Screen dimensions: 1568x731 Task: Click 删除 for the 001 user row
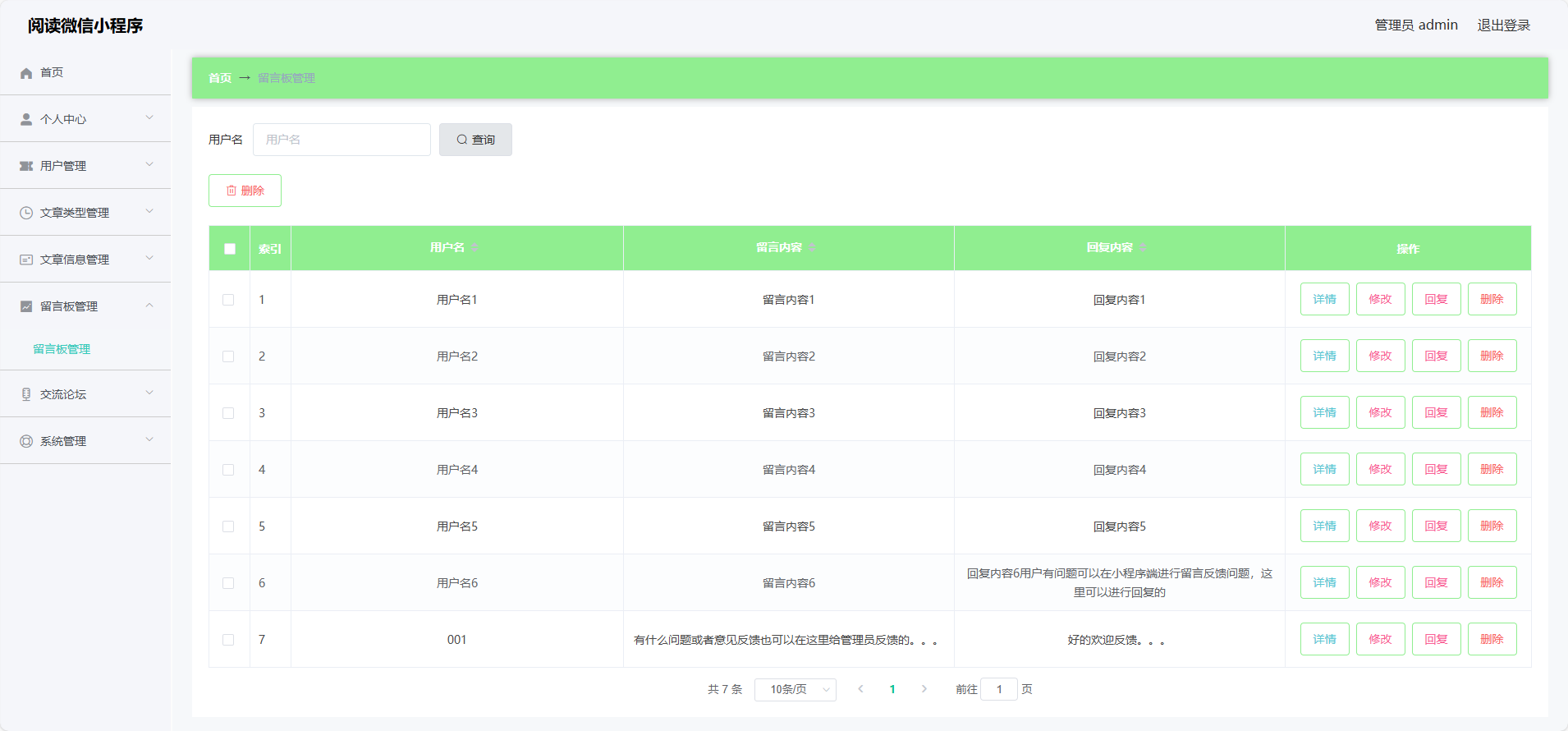1492,639
